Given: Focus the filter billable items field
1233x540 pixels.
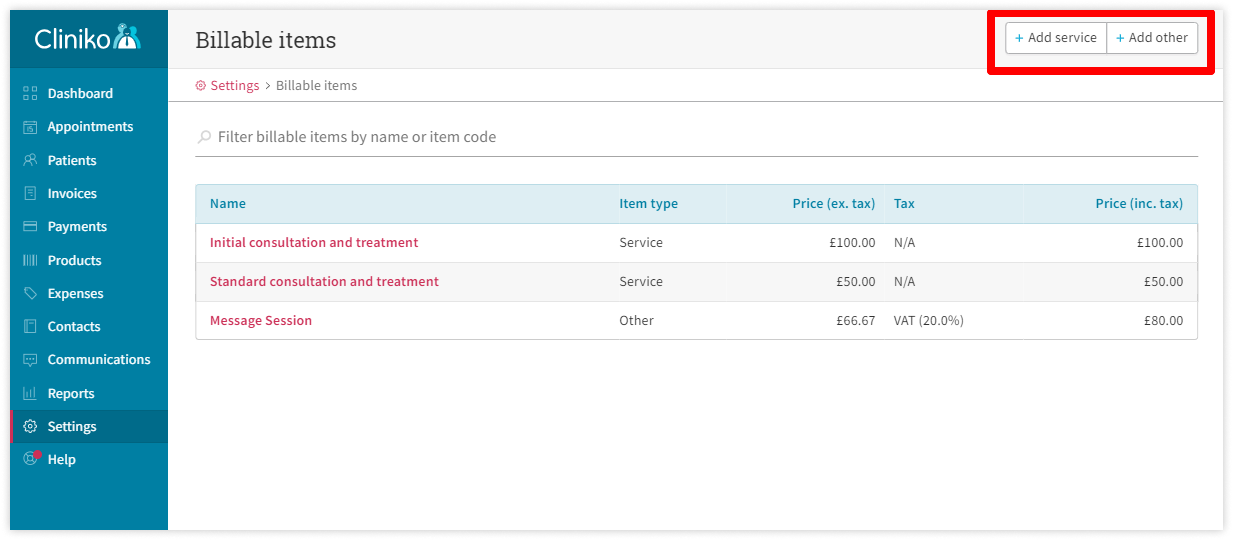Looking at the screenshot, I should point(696,137).
